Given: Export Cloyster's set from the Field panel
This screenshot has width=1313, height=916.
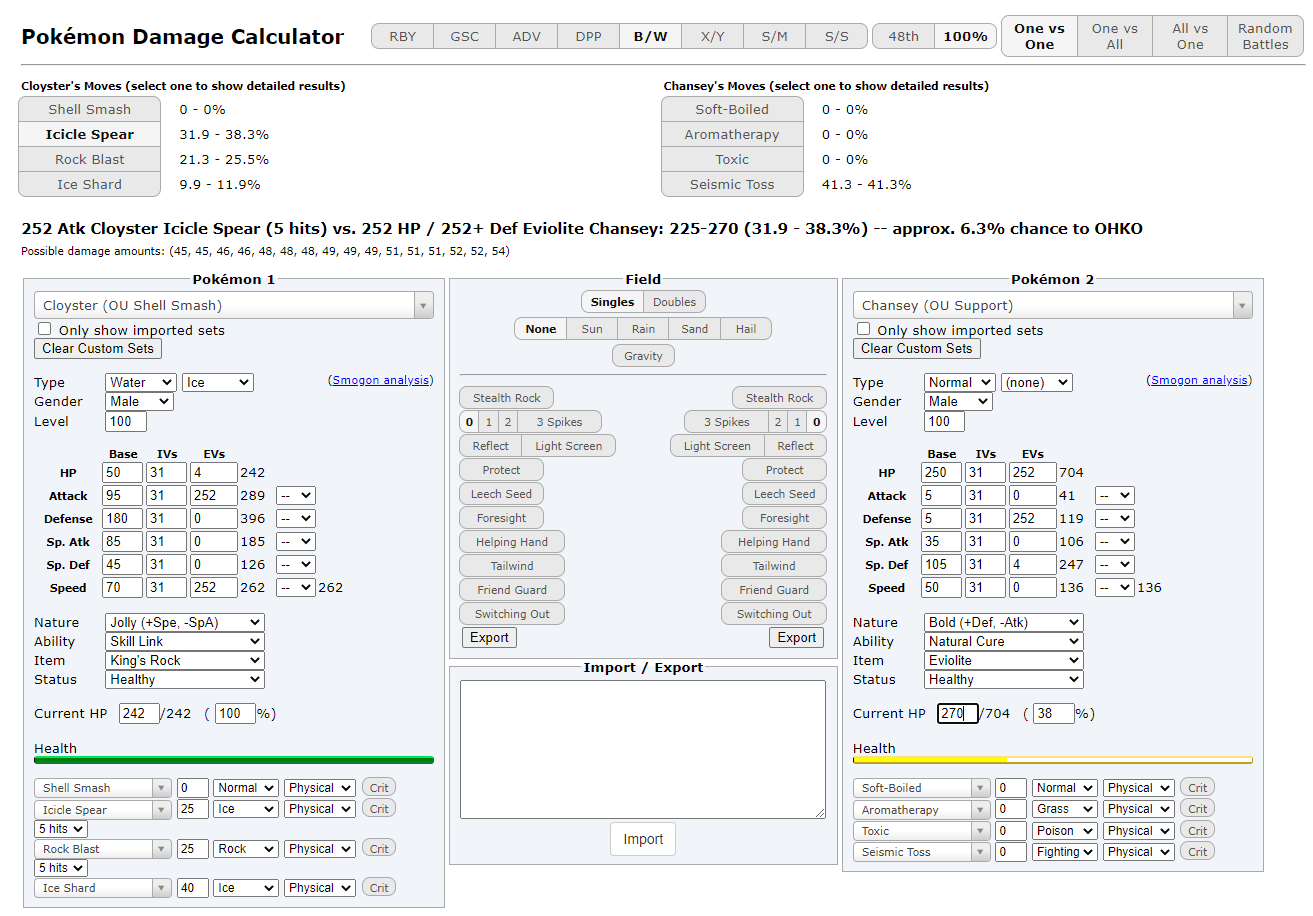Looking at the screenshot, I should click(490, 637).
